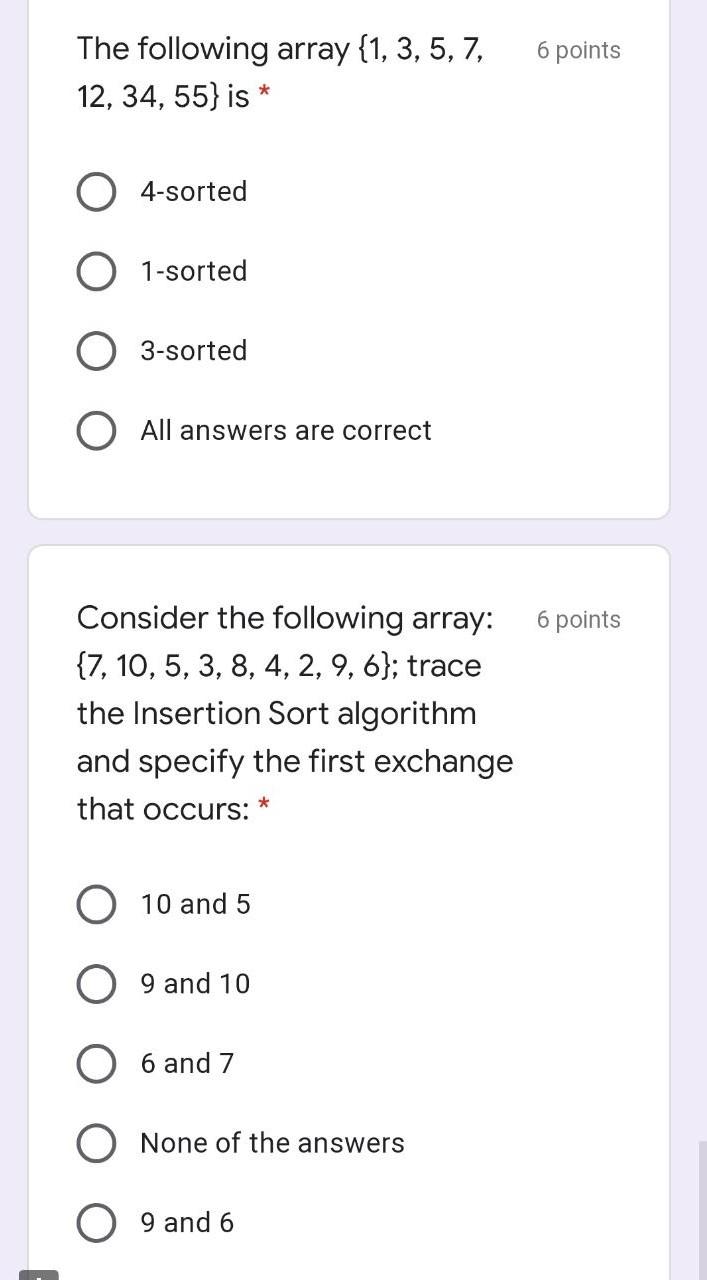Screen dimensions: 707x1280
Task: Click the first question's text area
Action: [280, 72]
